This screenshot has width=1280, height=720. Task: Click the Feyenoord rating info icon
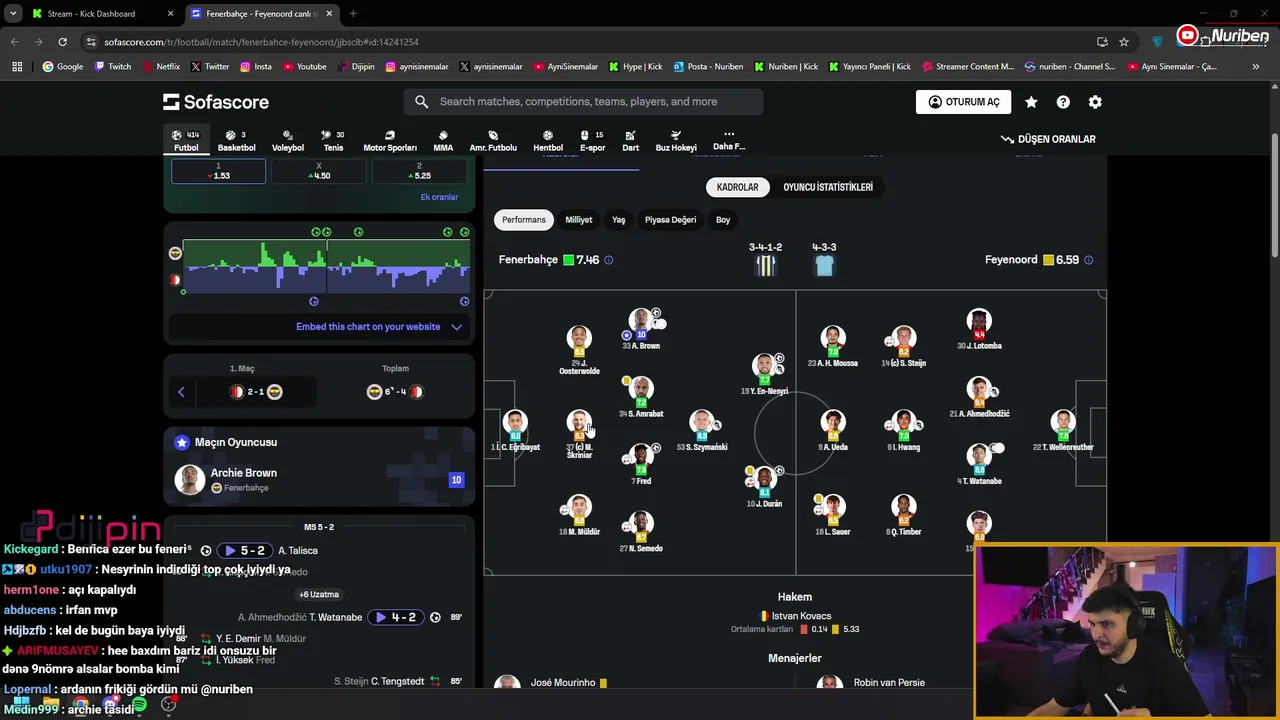click(1089, 260)
